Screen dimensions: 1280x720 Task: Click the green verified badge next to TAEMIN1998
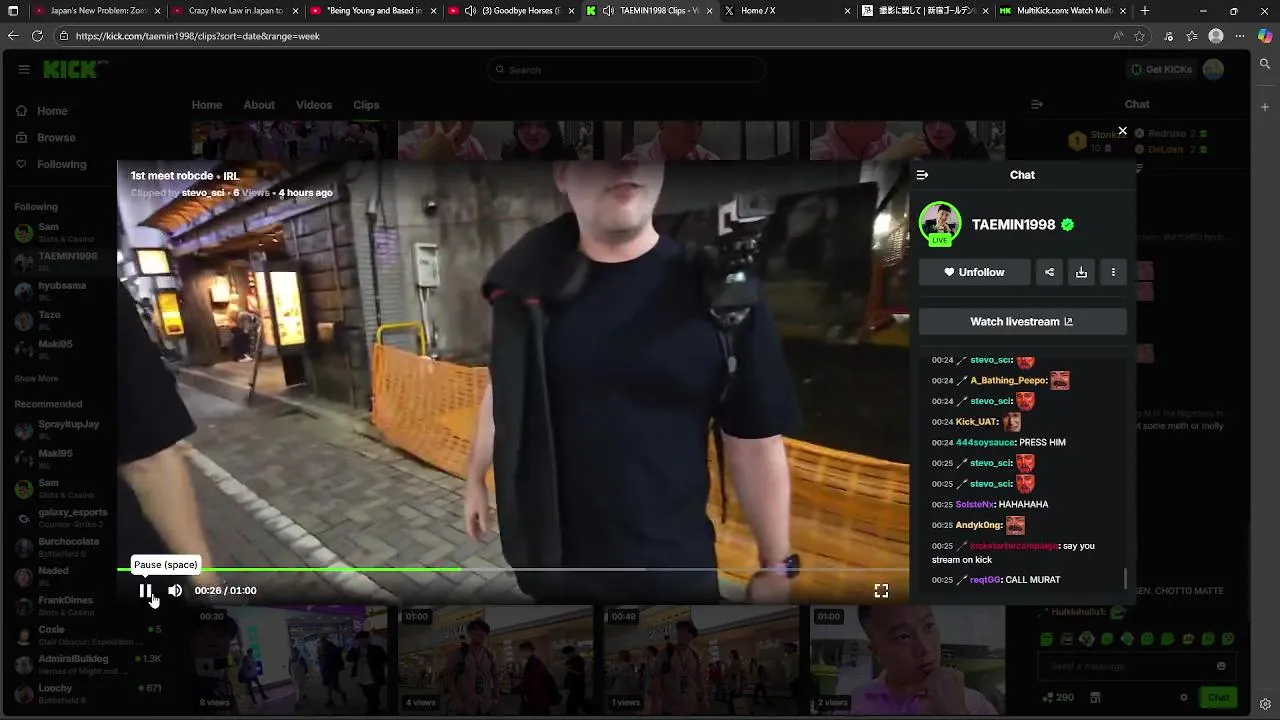point(1068,225)
